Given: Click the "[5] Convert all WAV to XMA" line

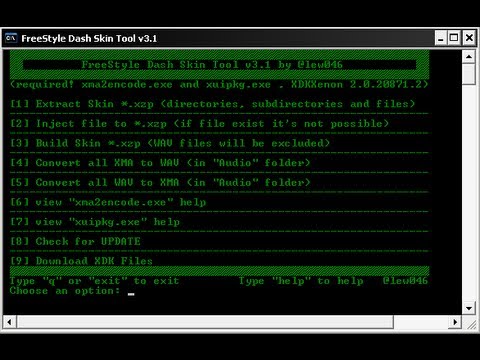Looking at the screenshot, I should tap(160, 183).
